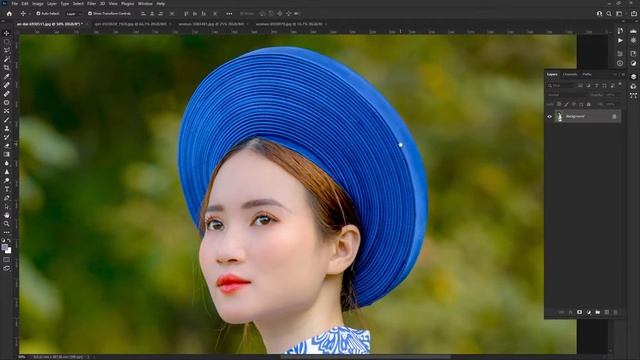Viewport: 640px width, 360px height.
Task: Open the File menu
Action: coord(14,4)
